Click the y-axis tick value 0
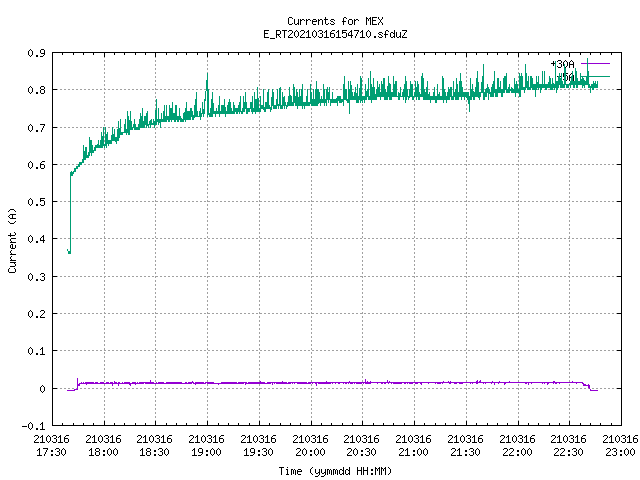640x480 pixels. pyautogui.click(x=42, y=389)
